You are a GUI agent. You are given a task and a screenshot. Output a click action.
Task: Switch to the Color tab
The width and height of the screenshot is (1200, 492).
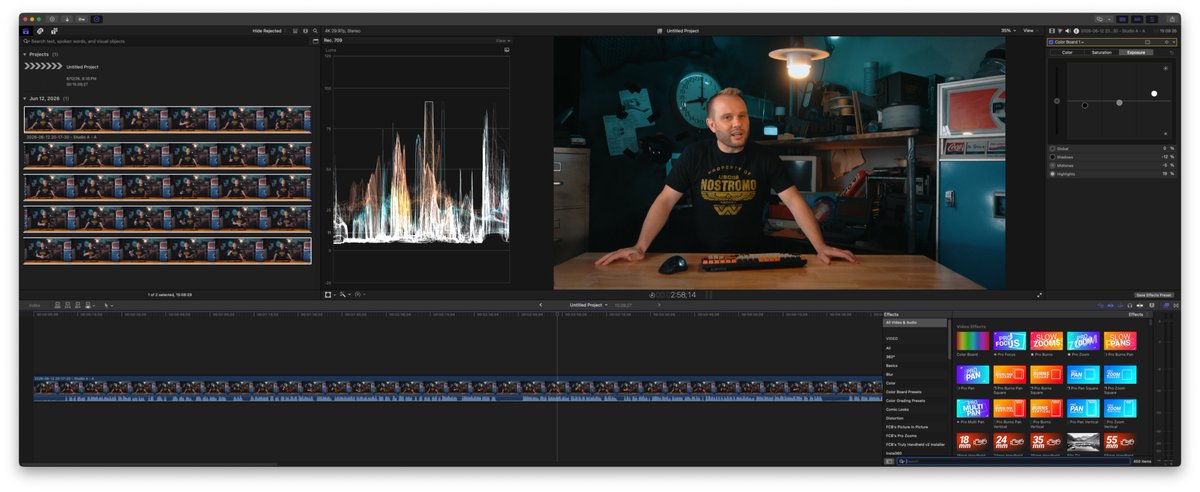[1067, 52]
